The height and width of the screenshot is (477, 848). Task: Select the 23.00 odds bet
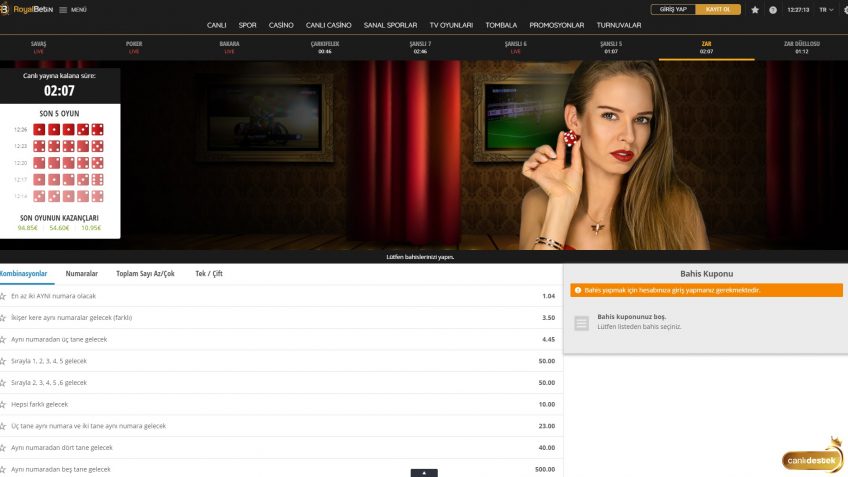point(547,426)
